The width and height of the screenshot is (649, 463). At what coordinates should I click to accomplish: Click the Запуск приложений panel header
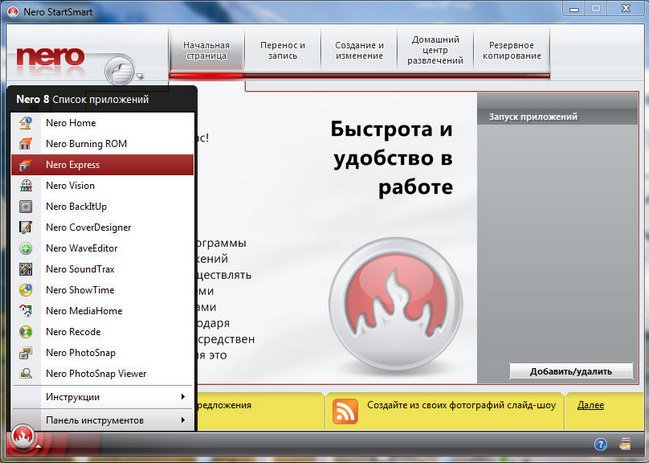pyautogui.click(x=557, y=117)
